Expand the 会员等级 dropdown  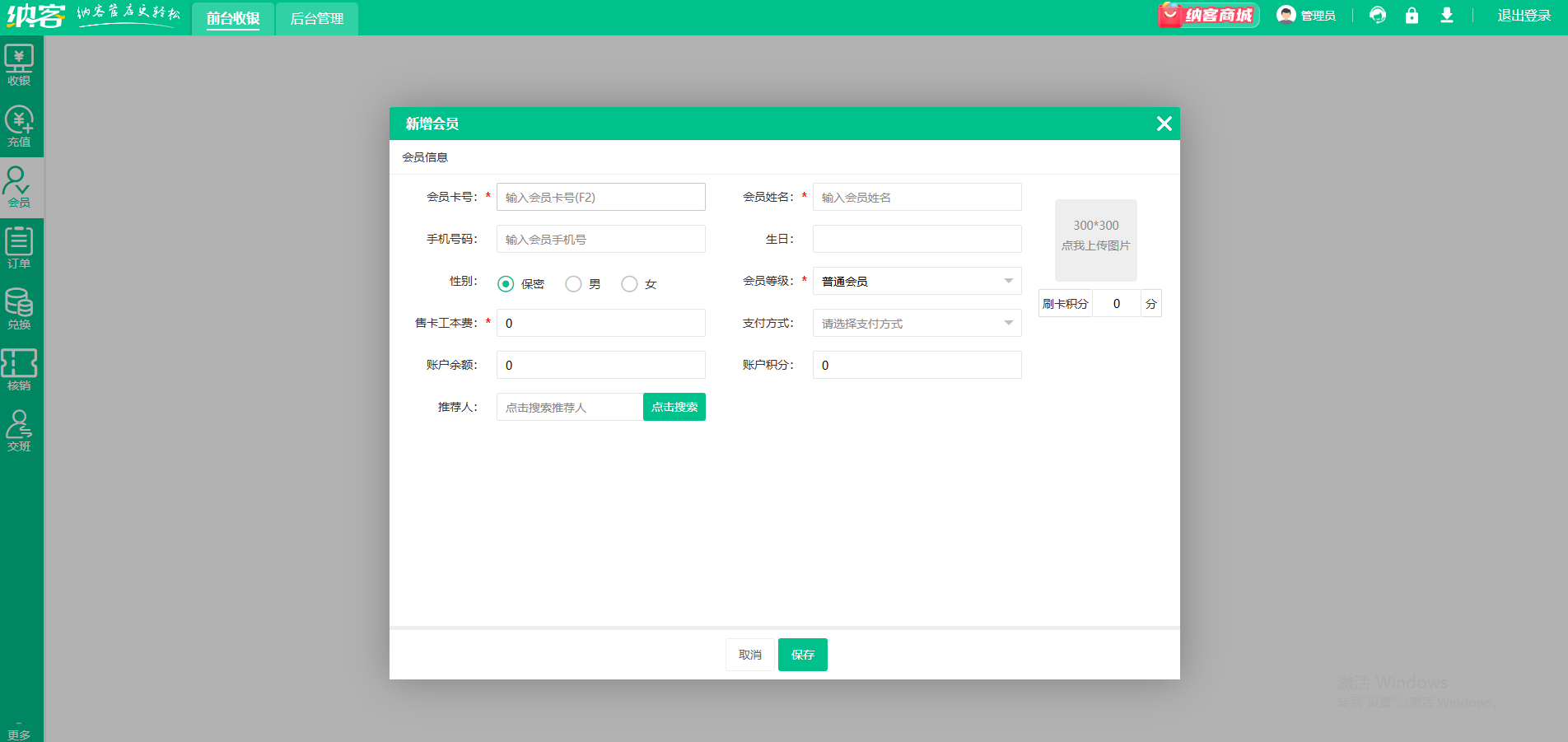[x=917, y=282]
